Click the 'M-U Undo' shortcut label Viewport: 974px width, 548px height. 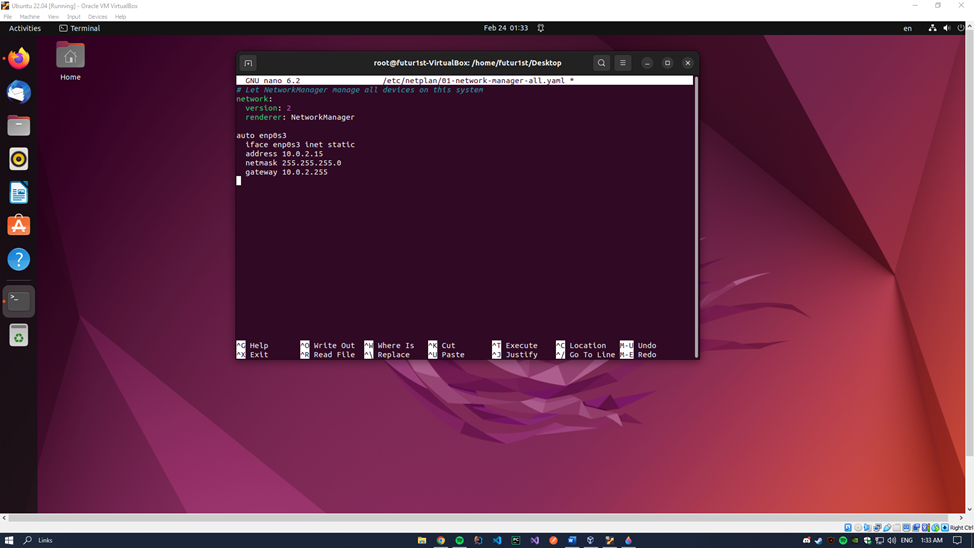click(638, 345)
